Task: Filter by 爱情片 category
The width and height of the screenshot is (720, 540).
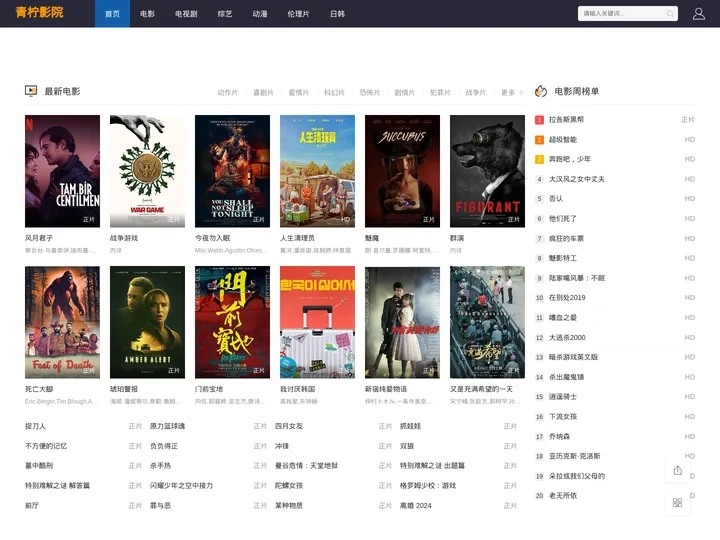Action: click(x=298, y=93)
